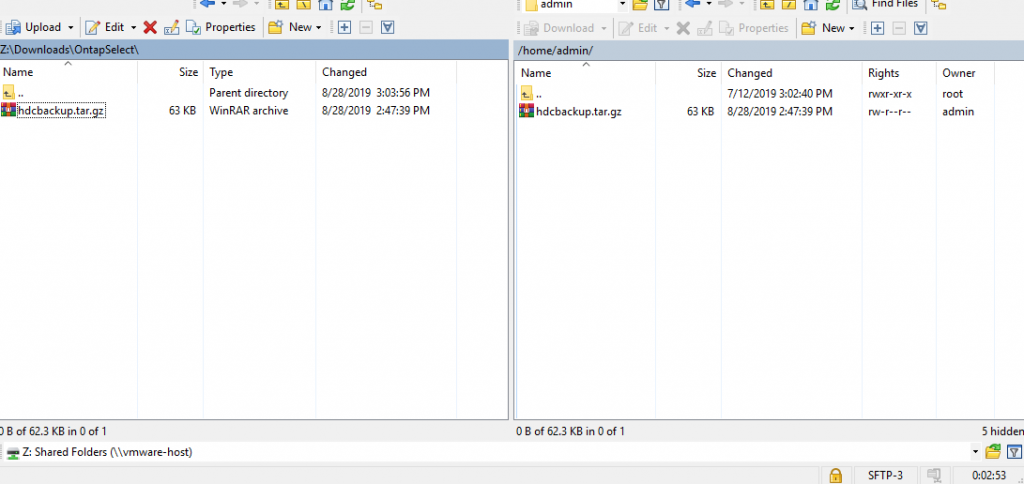Viewport: 1024px width, 484px height.
Task: Click the 0:02:53 session timer
Action: (x=988, y=475)
